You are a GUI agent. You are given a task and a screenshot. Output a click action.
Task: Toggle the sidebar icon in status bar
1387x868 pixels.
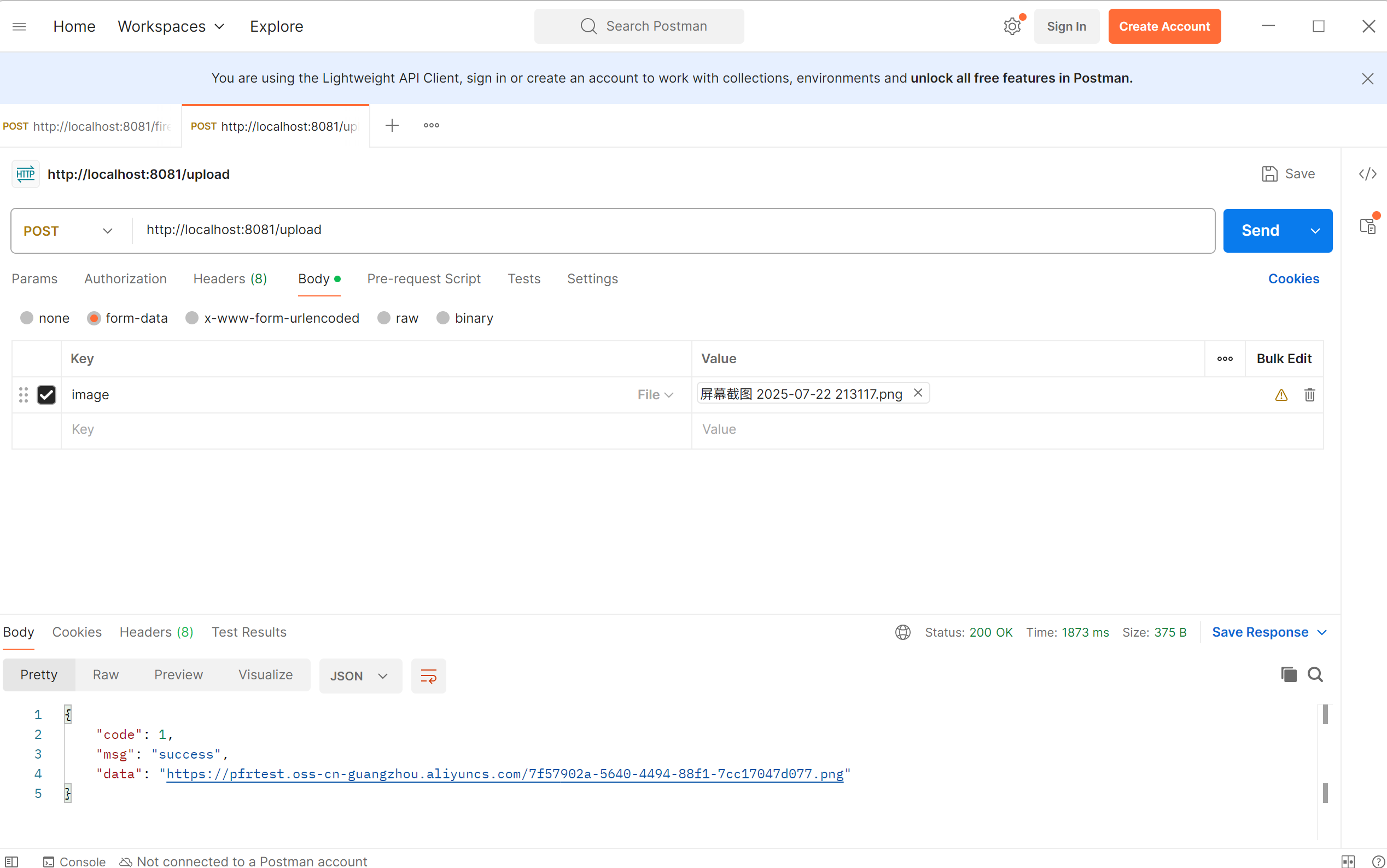coord(11,861)
